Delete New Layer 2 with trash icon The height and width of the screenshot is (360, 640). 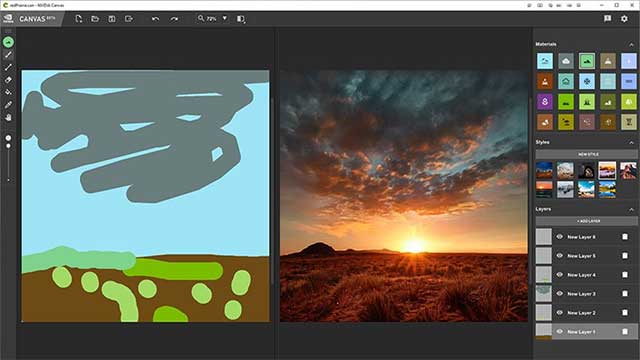(x=625, y=313)
